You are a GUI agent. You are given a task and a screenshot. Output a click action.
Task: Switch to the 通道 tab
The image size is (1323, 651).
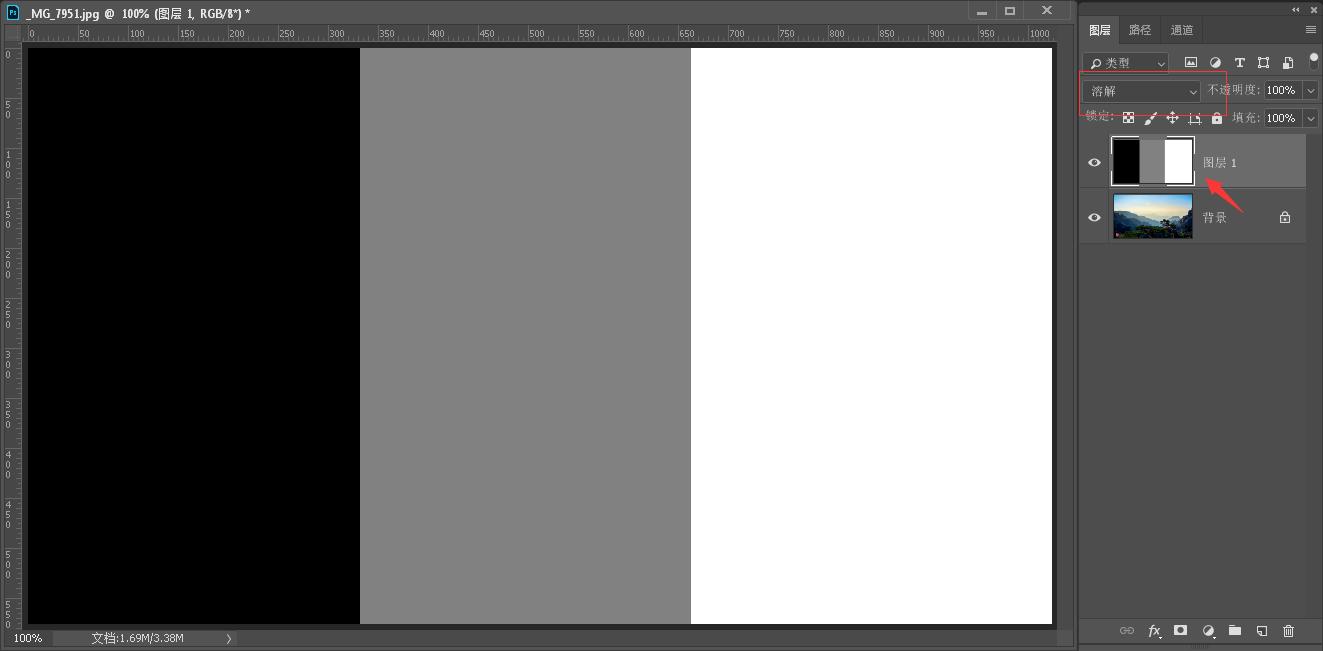1182,30
